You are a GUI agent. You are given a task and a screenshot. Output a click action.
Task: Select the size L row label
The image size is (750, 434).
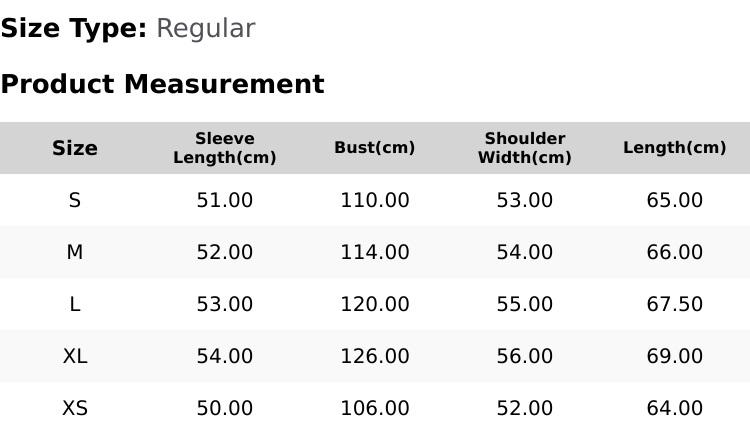(x=75, y=304)
